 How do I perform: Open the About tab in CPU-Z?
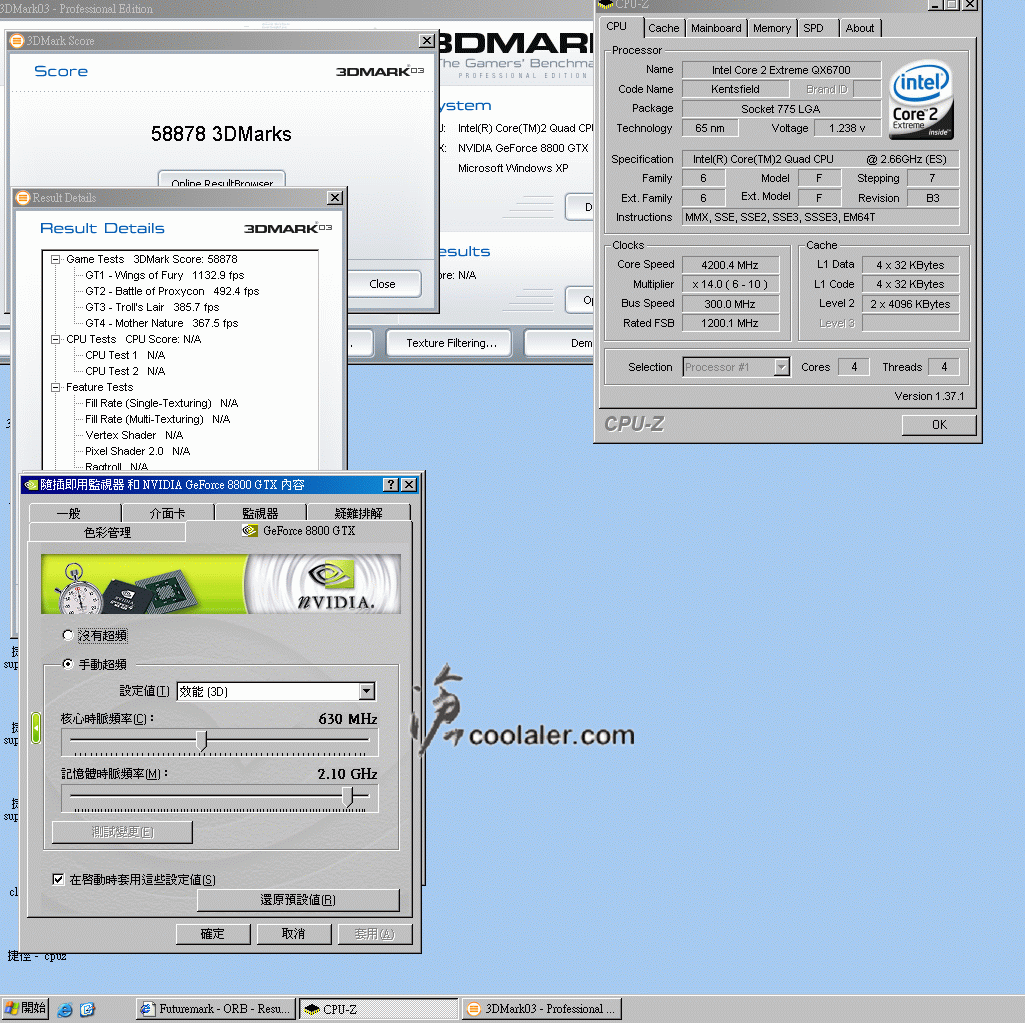[860, 28]
